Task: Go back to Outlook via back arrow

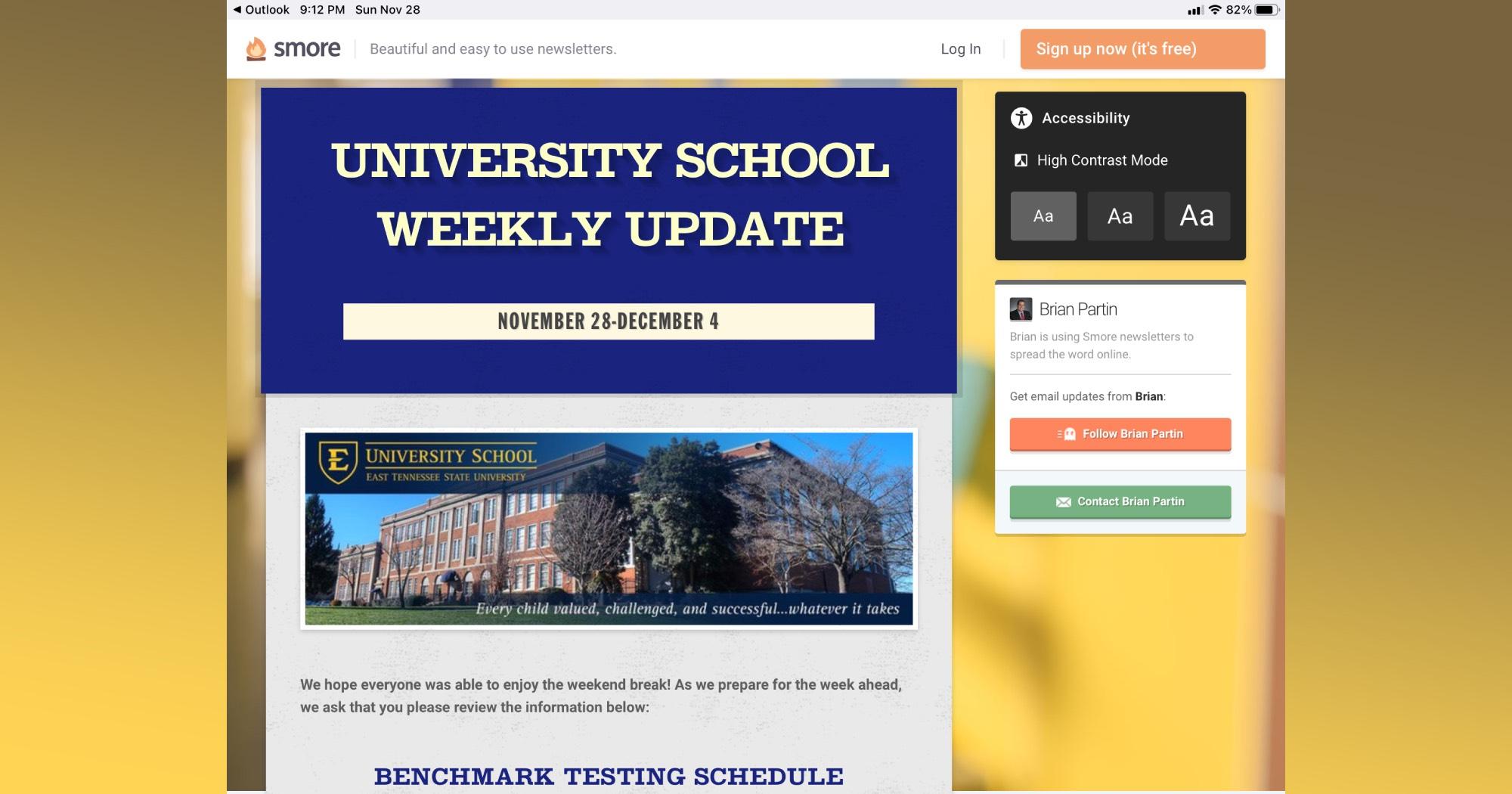Action: point(237,10)
